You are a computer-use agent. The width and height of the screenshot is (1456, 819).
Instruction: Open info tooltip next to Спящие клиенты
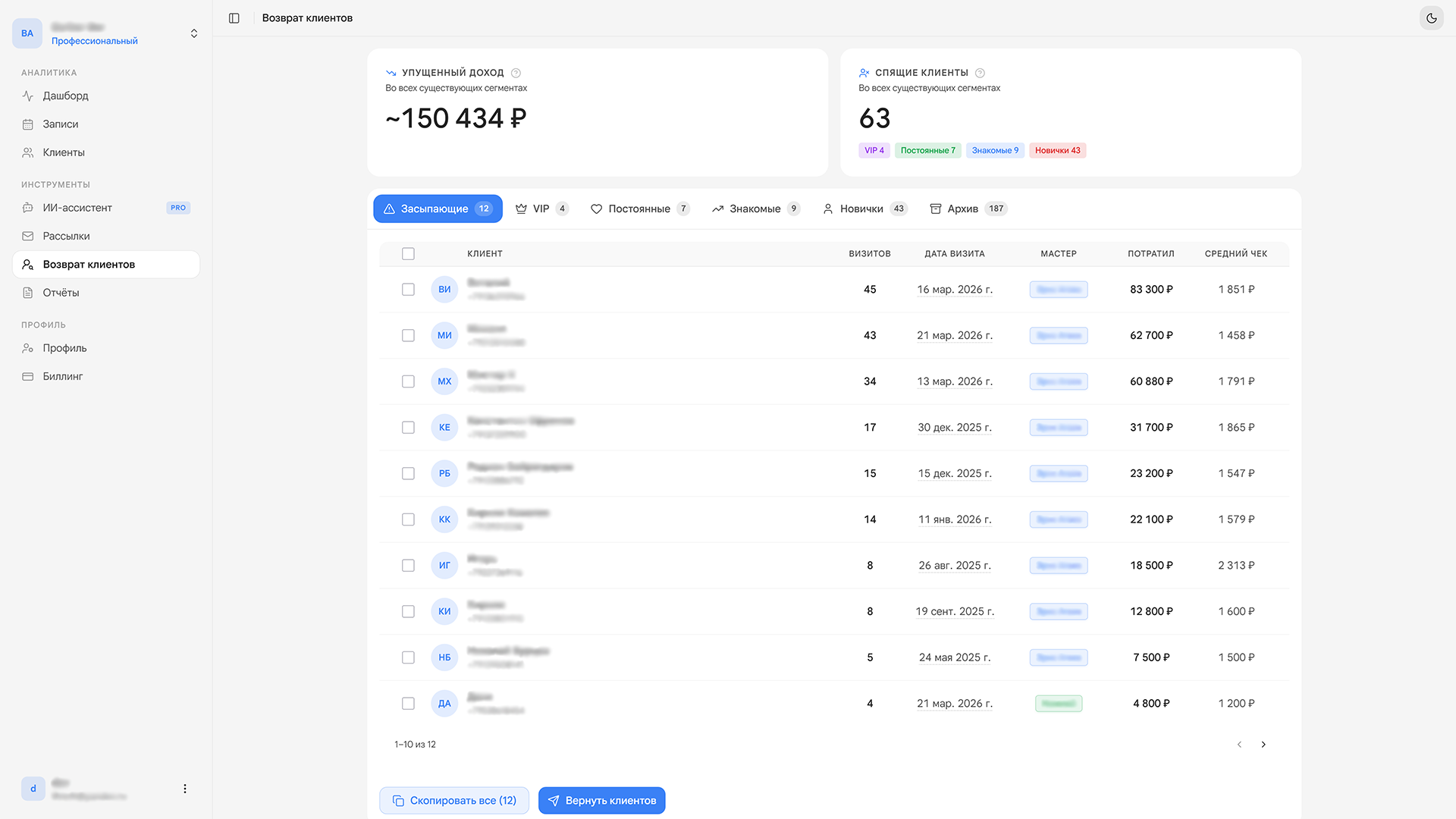click(x=980, y=73)
